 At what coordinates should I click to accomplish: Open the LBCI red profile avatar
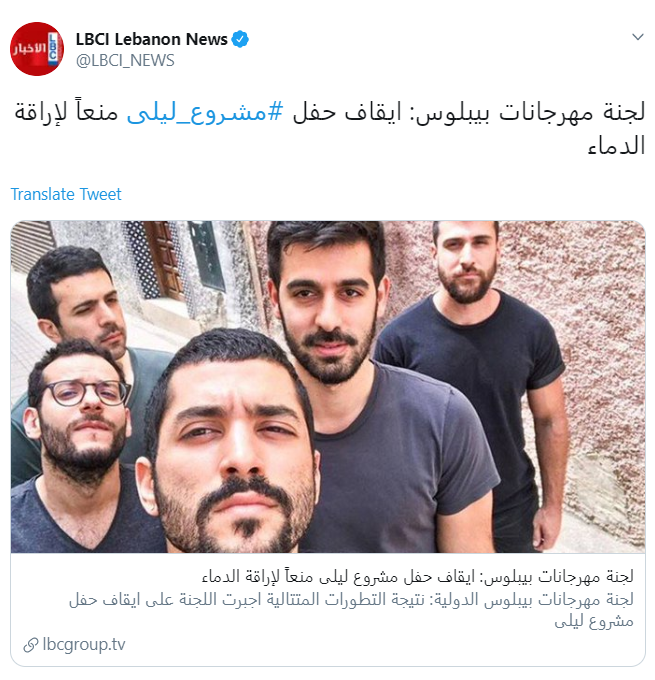pos(37,49)
